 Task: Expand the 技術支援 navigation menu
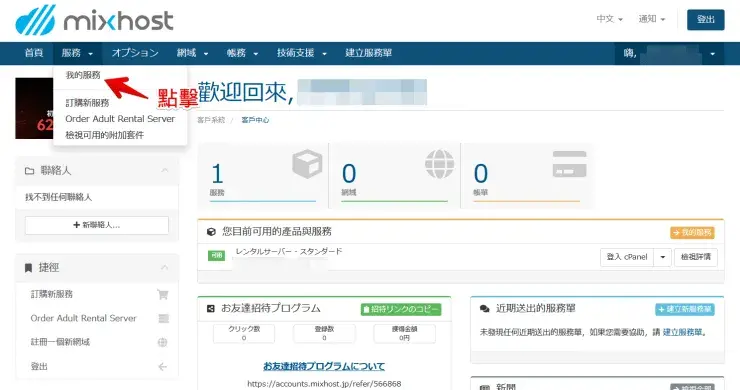(302, 53)
